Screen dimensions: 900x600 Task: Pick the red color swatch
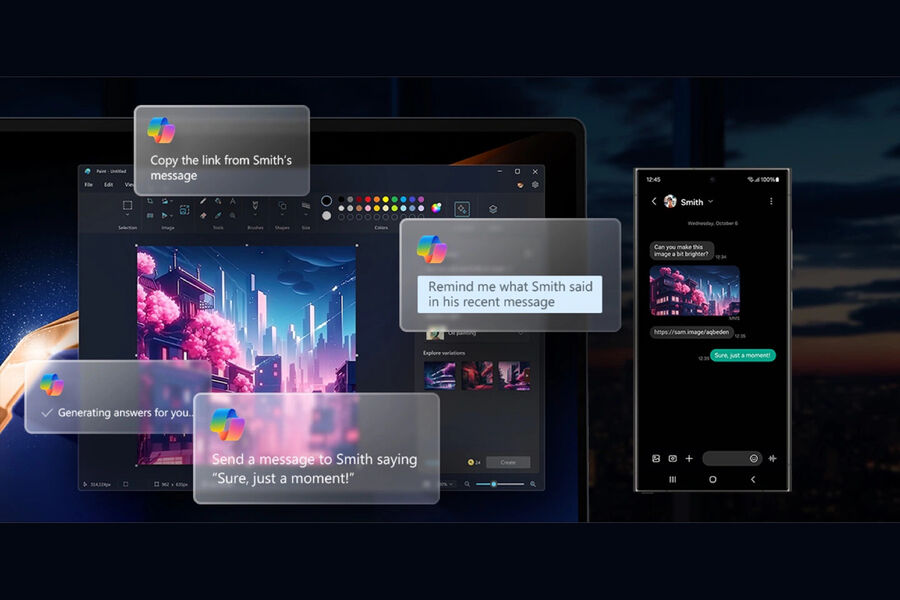tap(366, 199)
